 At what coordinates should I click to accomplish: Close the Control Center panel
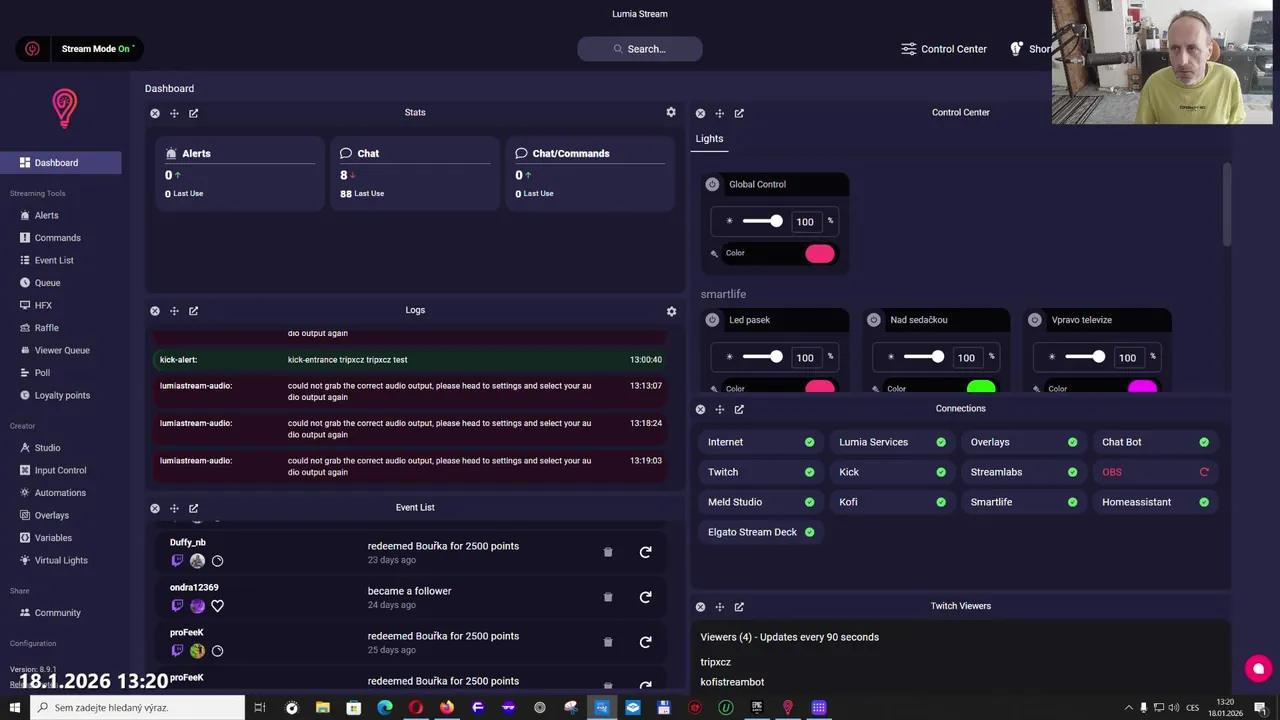coord(700,113)
